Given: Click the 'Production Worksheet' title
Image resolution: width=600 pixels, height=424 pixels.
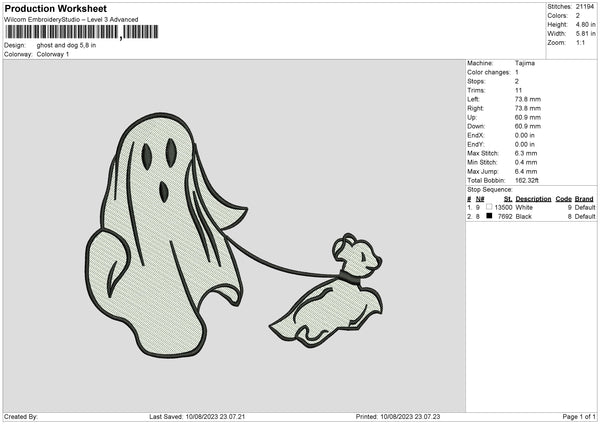Looking at the screenshot, I should (x=56, y=8).
